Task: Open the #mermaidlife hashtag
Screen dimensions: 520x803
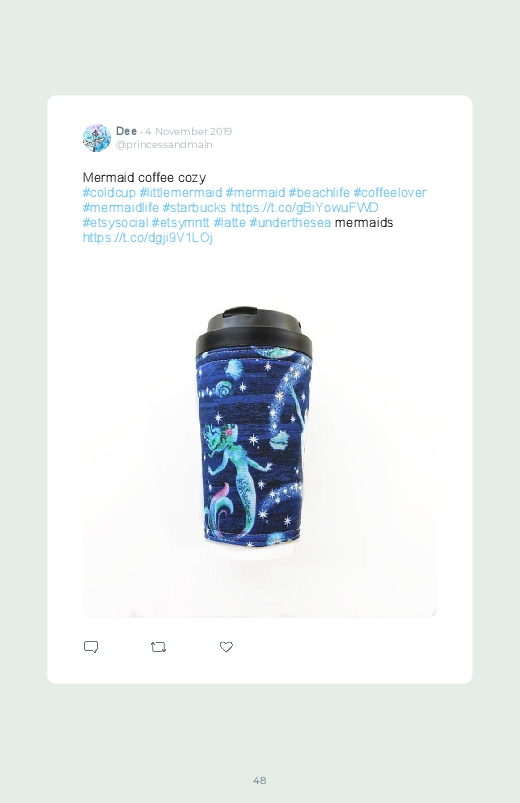Action: [x=120, y=207]
